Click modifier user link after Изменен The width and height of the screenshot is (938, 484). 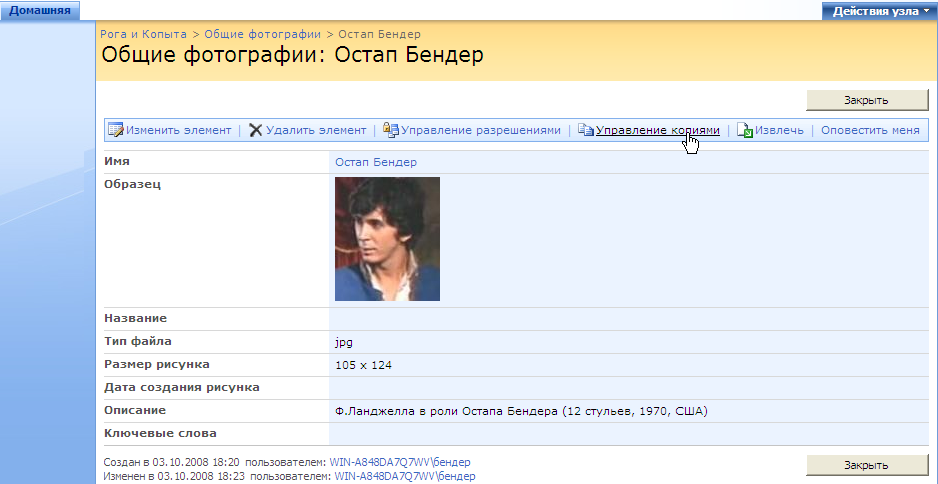click(x=405, y=476)
